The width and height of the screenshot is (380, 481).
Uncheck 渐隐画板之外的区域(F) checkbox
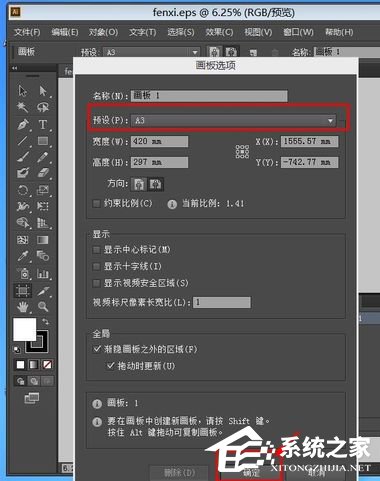[x=97, y=349]
